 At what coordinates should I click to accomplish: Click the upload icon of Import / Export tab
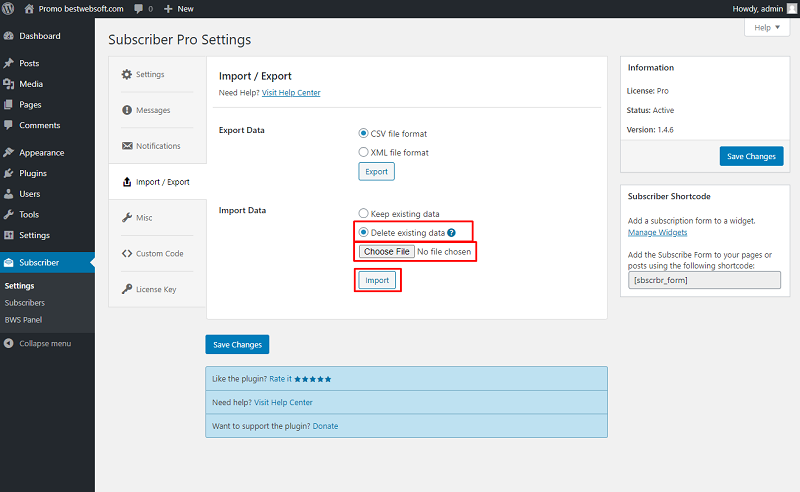pyautogui.click(x=127, y=182)
